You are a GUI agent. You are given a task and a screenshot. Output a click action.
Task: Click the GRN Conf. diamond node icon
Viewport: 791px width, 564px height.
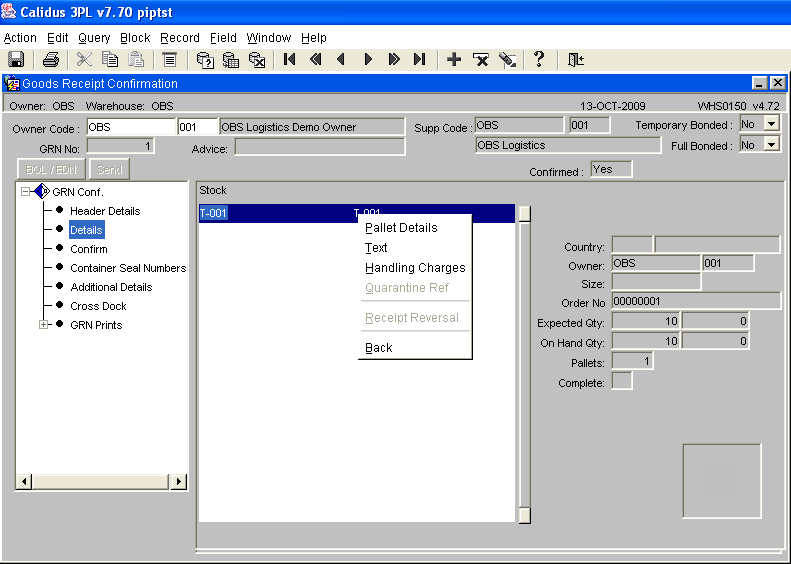pyautogui.click(x=42, y=192)
